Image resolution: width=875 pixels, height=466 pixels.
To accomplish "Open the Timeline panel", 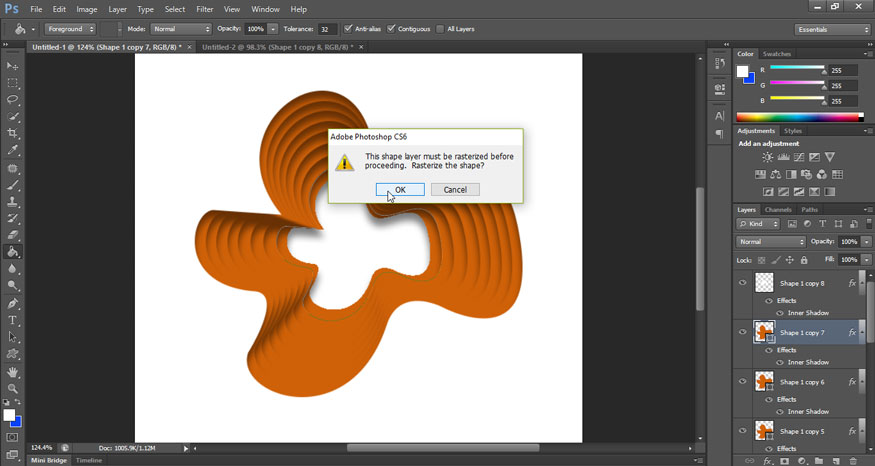I will click(x=89, y=460).
